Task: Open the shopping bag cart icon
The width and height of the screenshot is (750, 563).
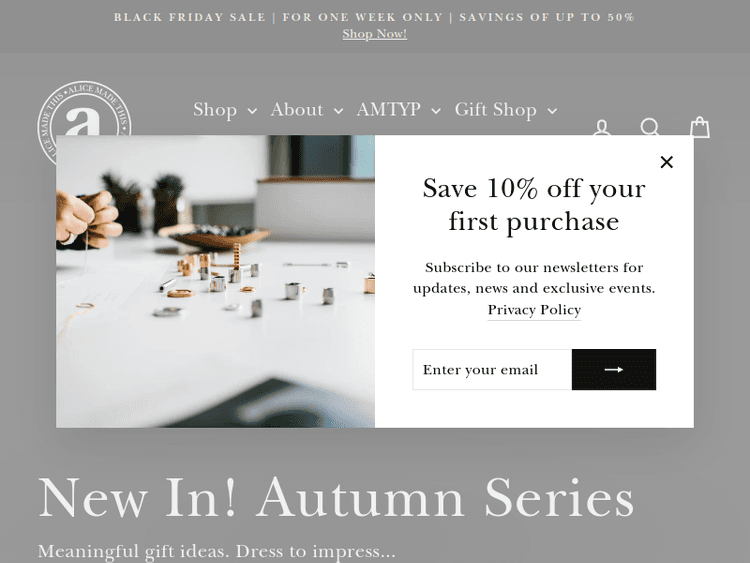Action: click(699, 127)
